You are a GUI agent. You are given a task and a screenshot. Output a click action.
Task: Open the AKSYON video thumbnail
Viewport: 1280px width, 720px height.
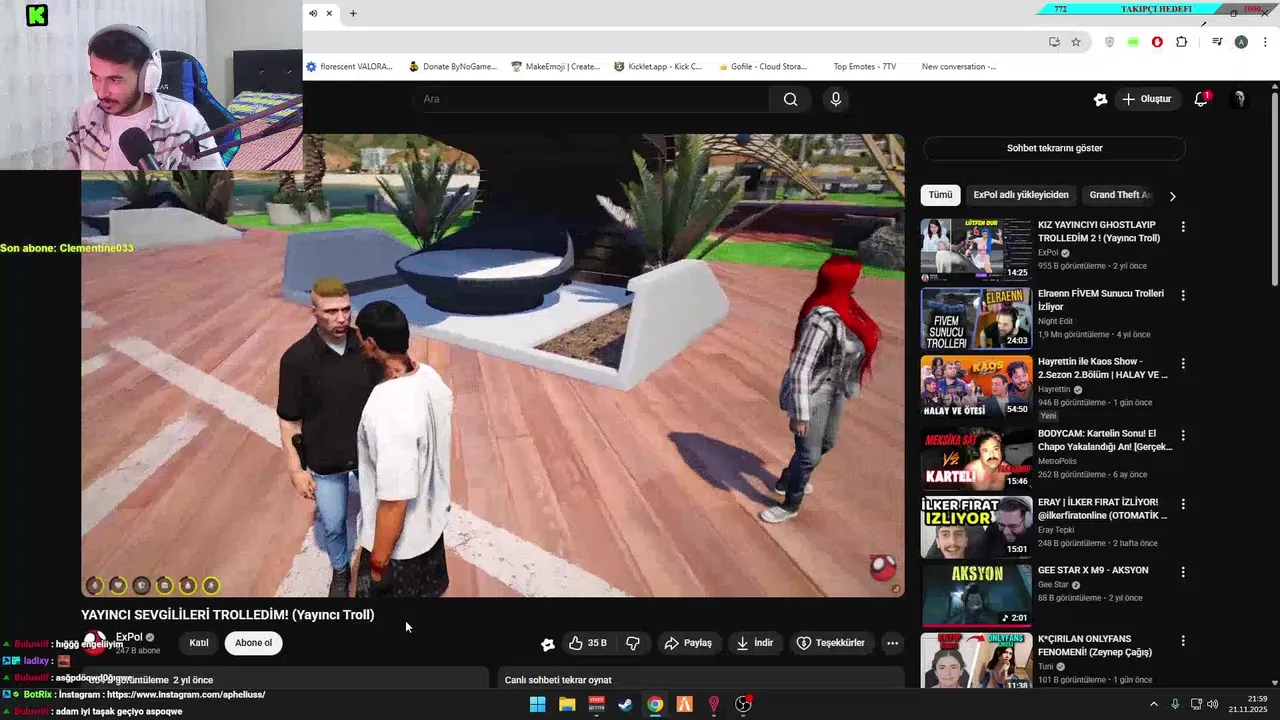click(x=976, y=595)
